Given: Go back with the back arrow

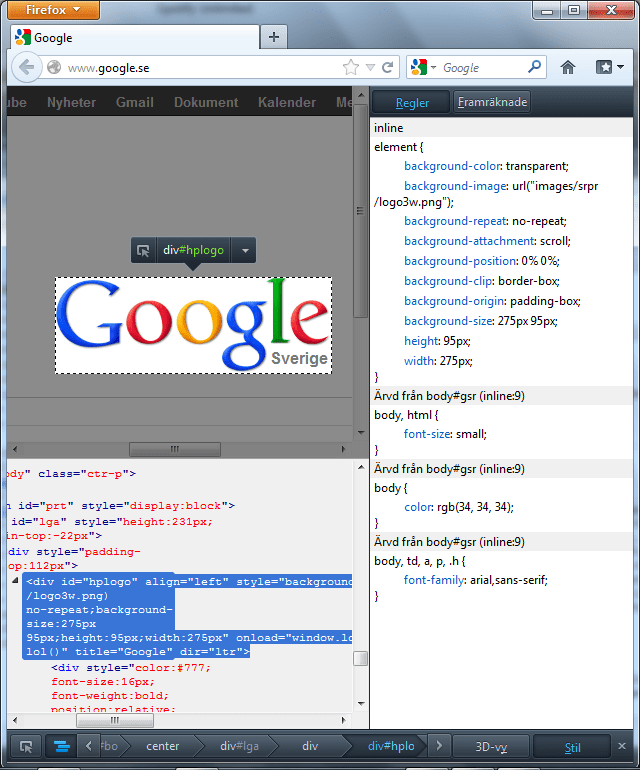Looking at the screenshot, I should [x=27, y=67].
